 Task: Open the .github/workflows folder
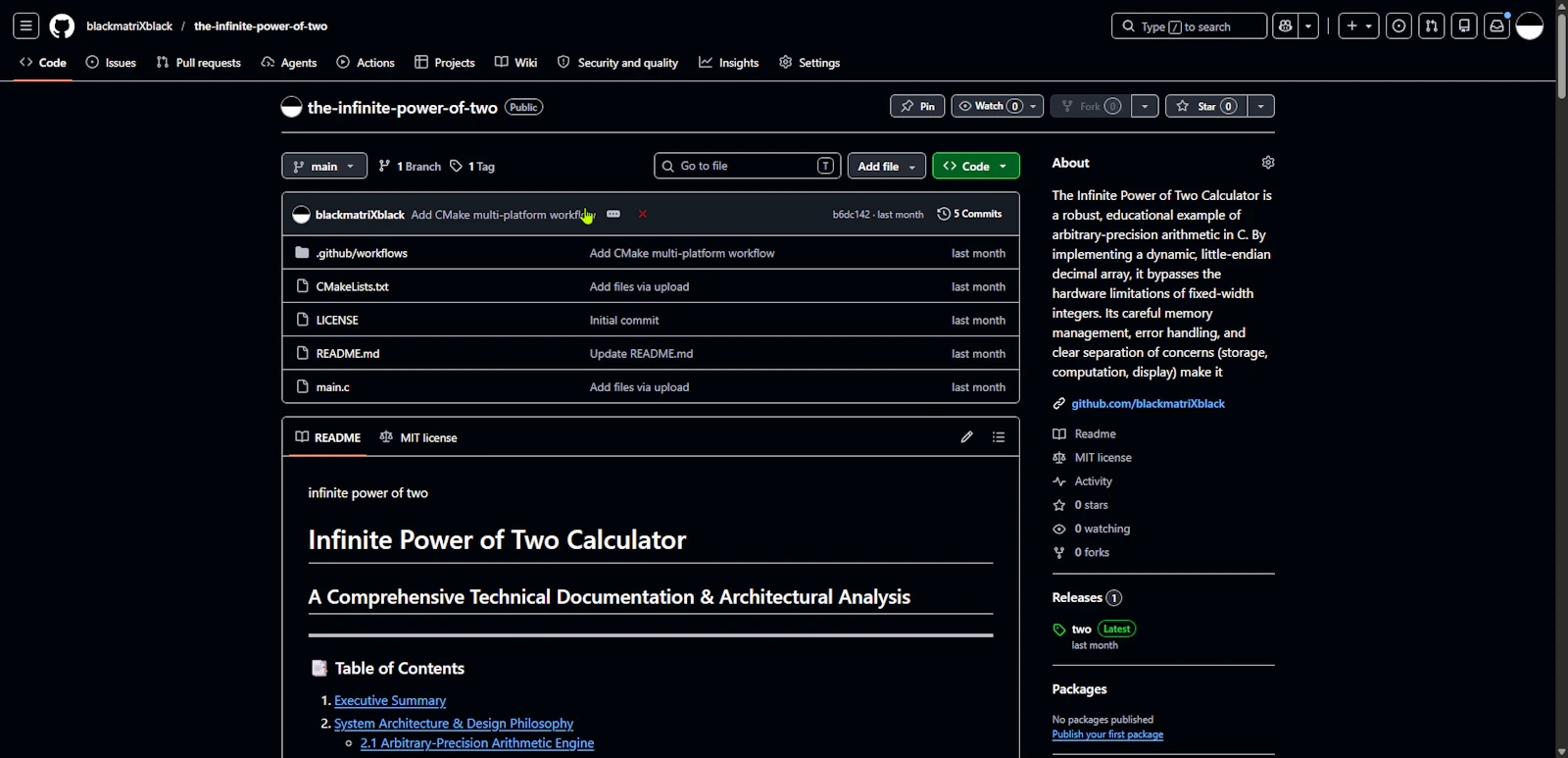[362, 253]
